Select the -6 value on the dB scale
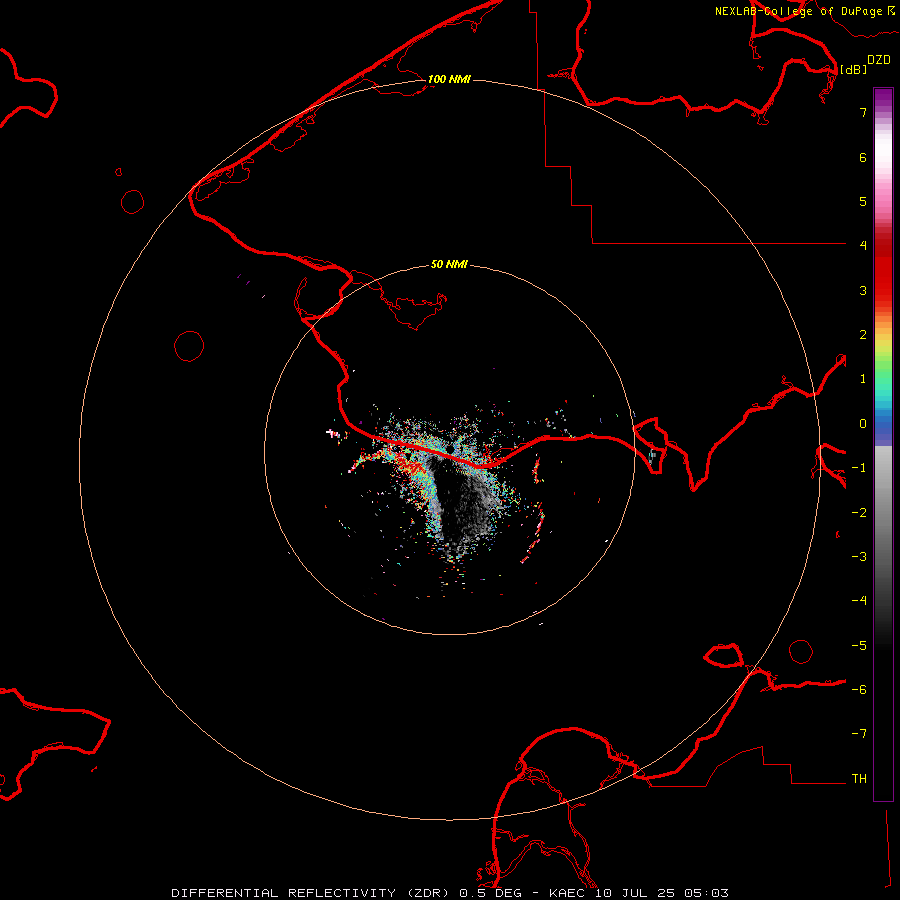Viewport: 900px width, 900px height. (859, 690)
